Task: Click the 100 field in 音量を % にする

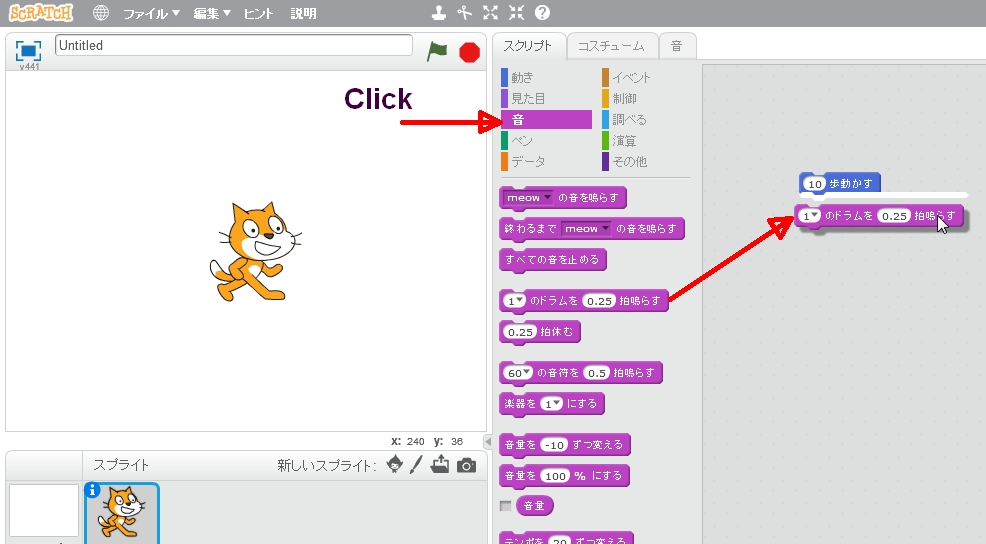Action: [555, 476]
